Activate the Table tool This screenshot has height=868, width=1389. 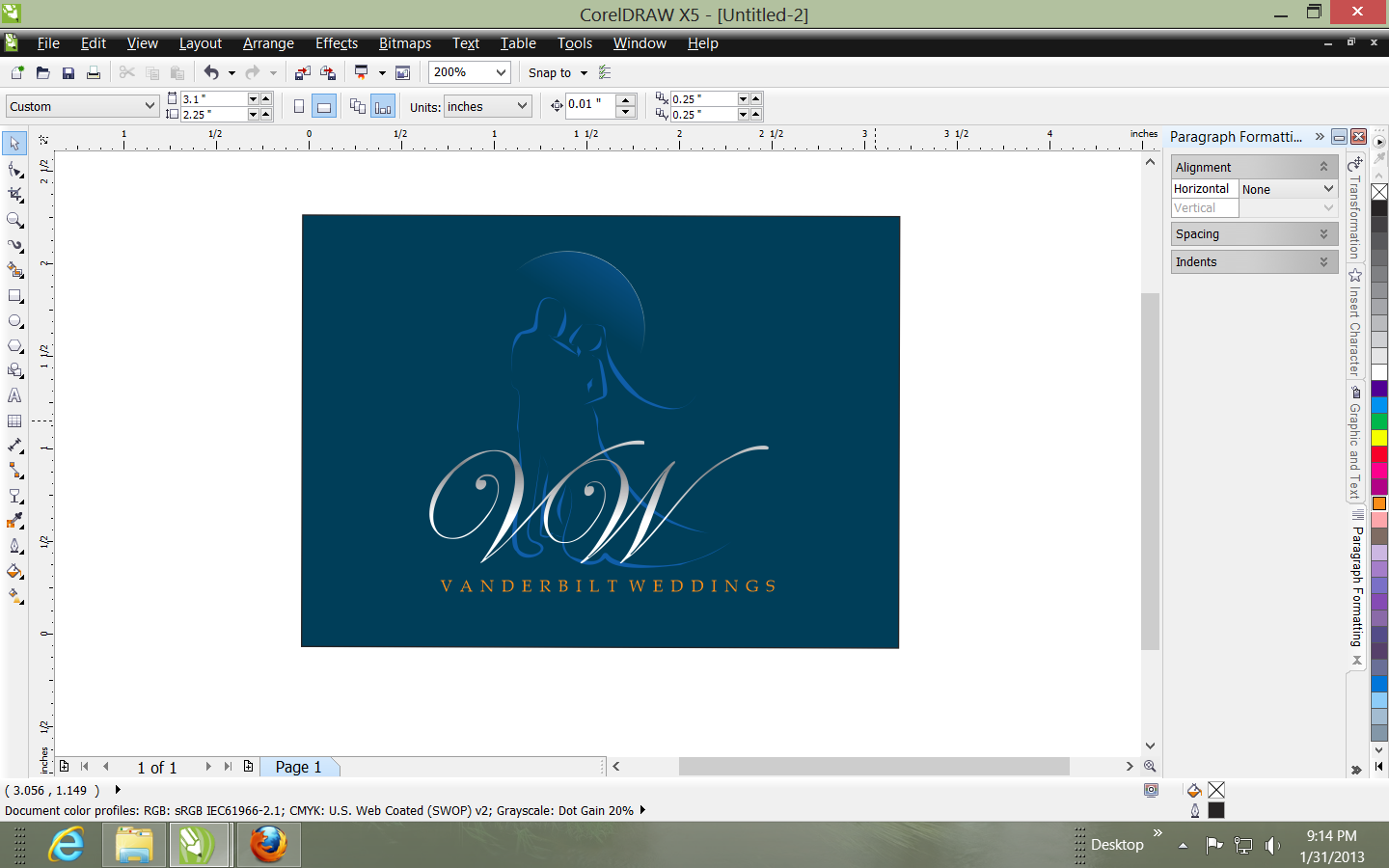(x=14, y=421)
